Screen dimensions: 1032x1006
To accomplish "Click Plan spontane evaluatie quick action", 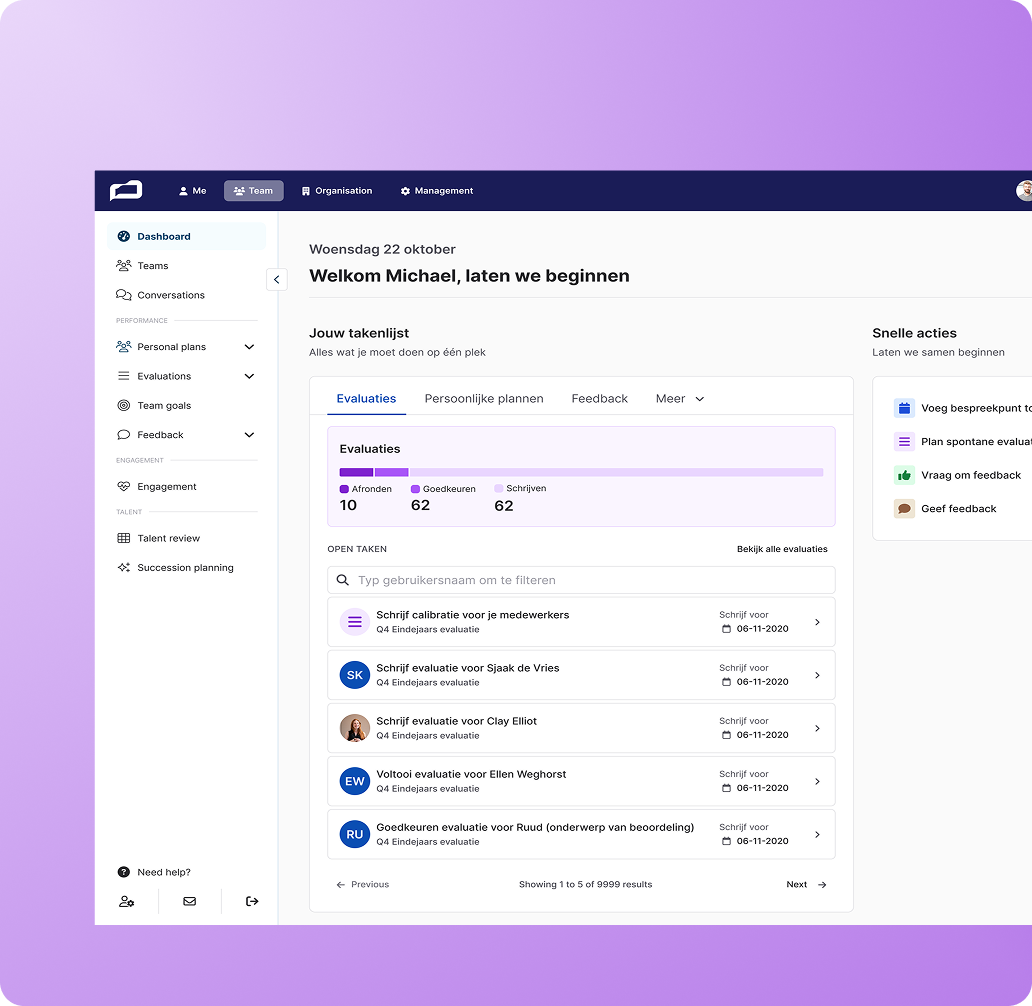I will pyautogui.click(x=962, y=442).
